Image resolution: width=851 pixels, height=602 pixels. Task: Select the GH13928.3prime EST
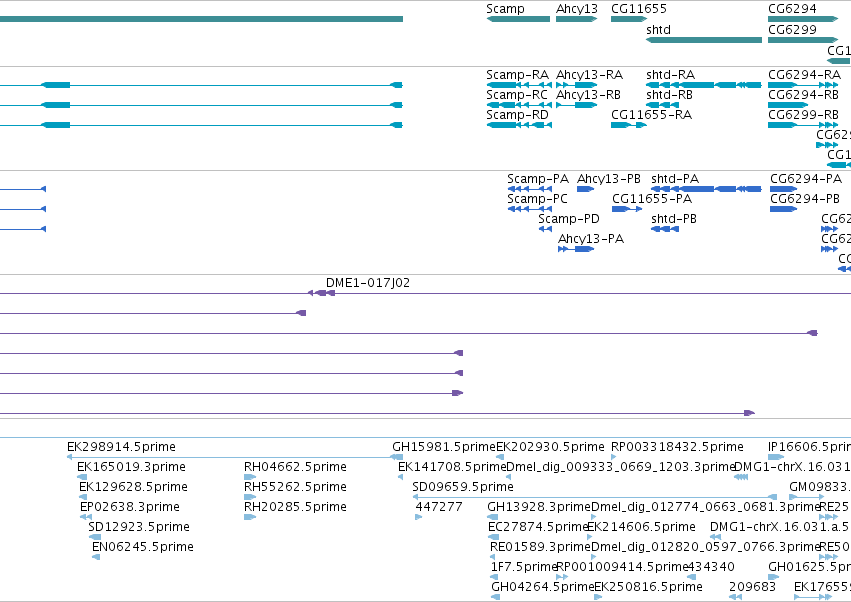coord(493,517)
